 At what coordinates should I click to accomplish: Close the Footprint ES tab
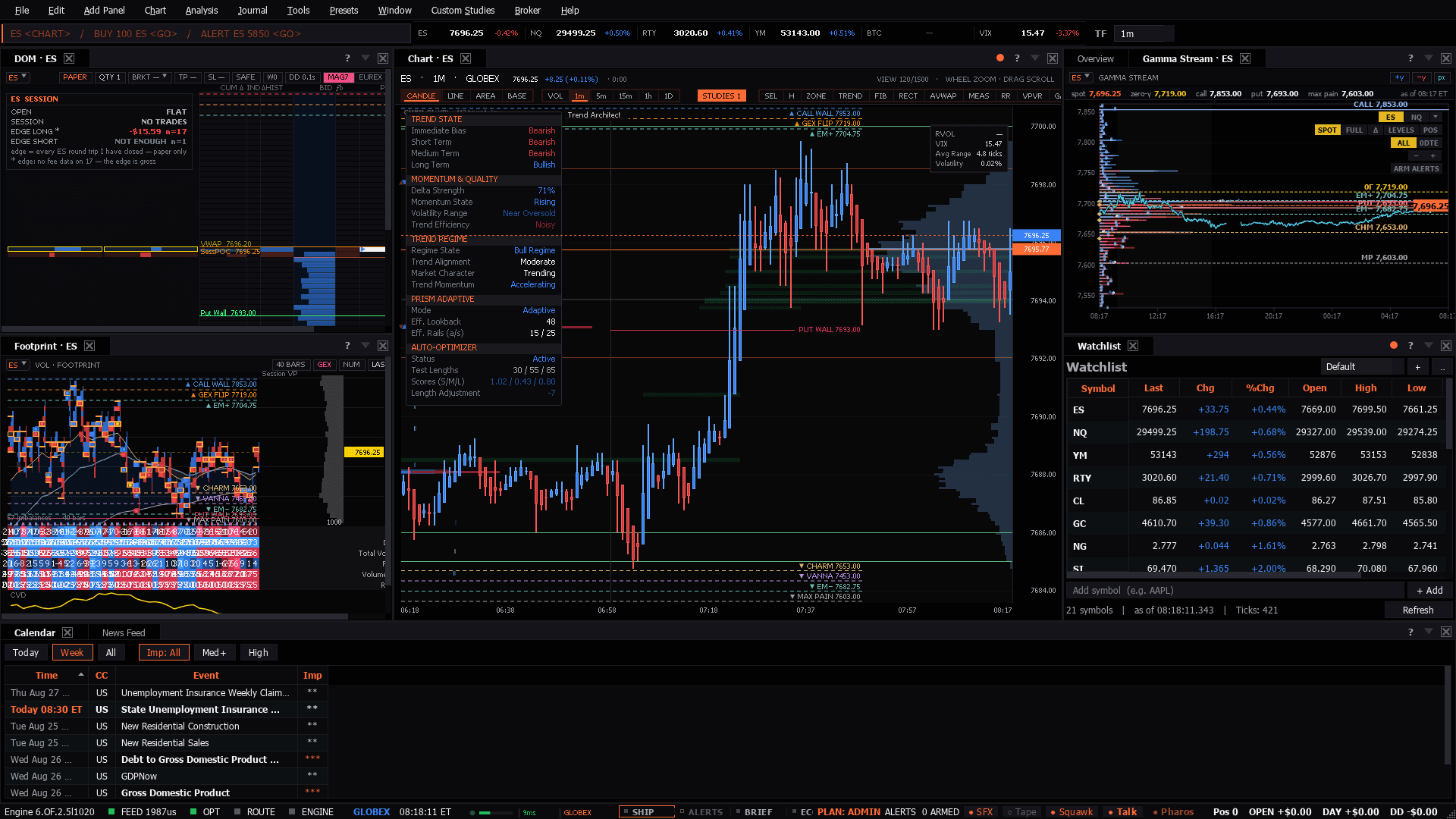click(89, 346)
